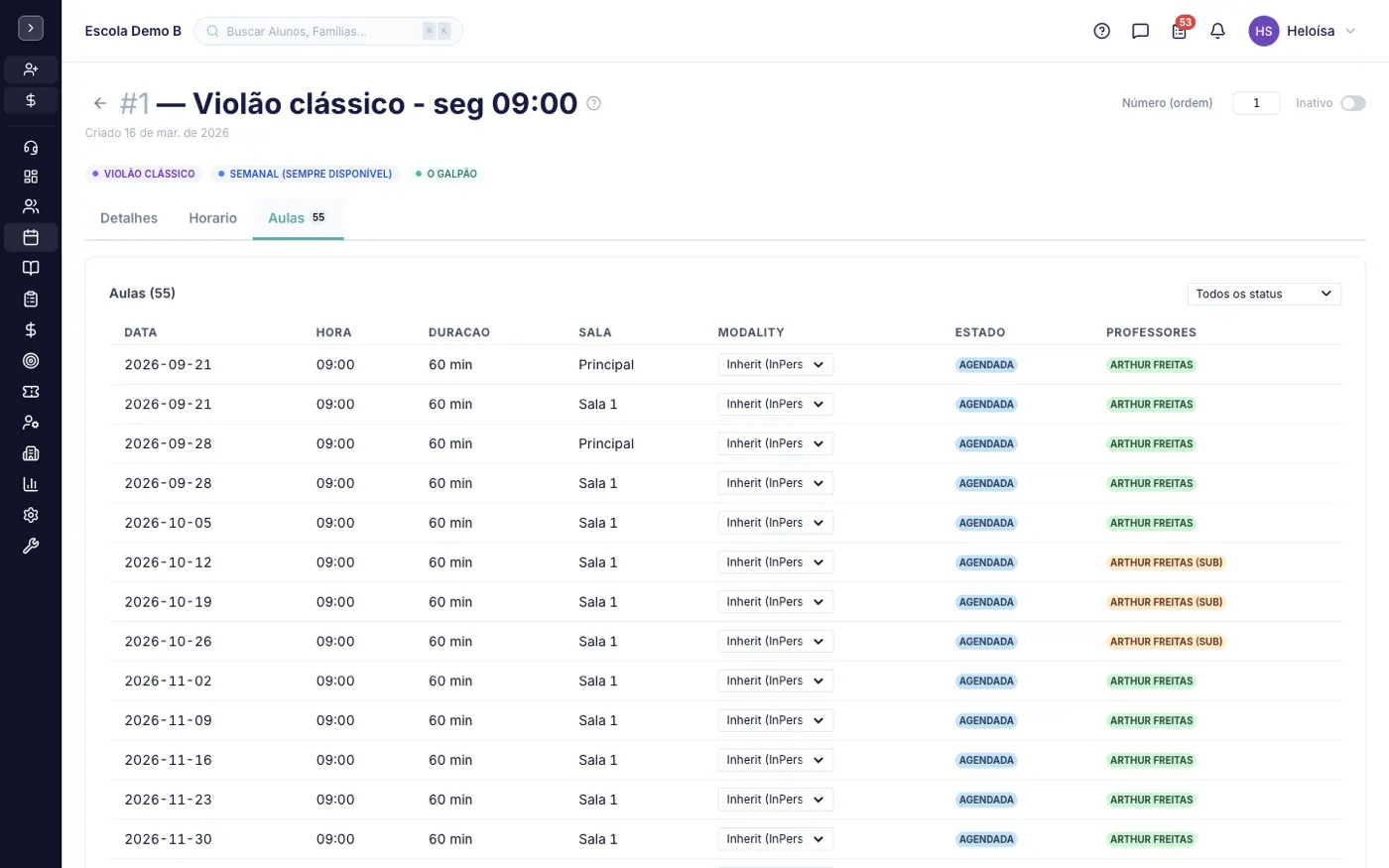Screen dimensions: 1389x868
Task: Open the chat messages icon
Action: pyautogui.click(x=1140, y=31)
